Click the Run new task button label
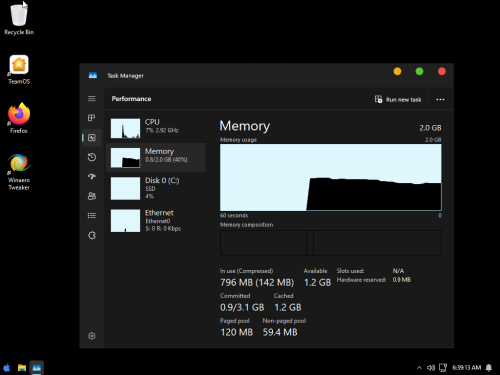Viewport: 500px width, 375px height. click(403, 100)
